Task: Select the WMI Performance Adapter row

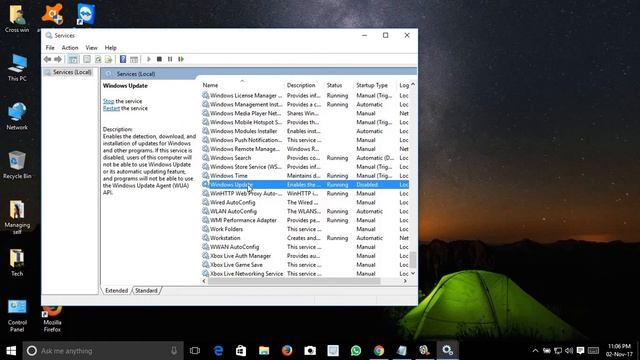Action: pos(305,220)
